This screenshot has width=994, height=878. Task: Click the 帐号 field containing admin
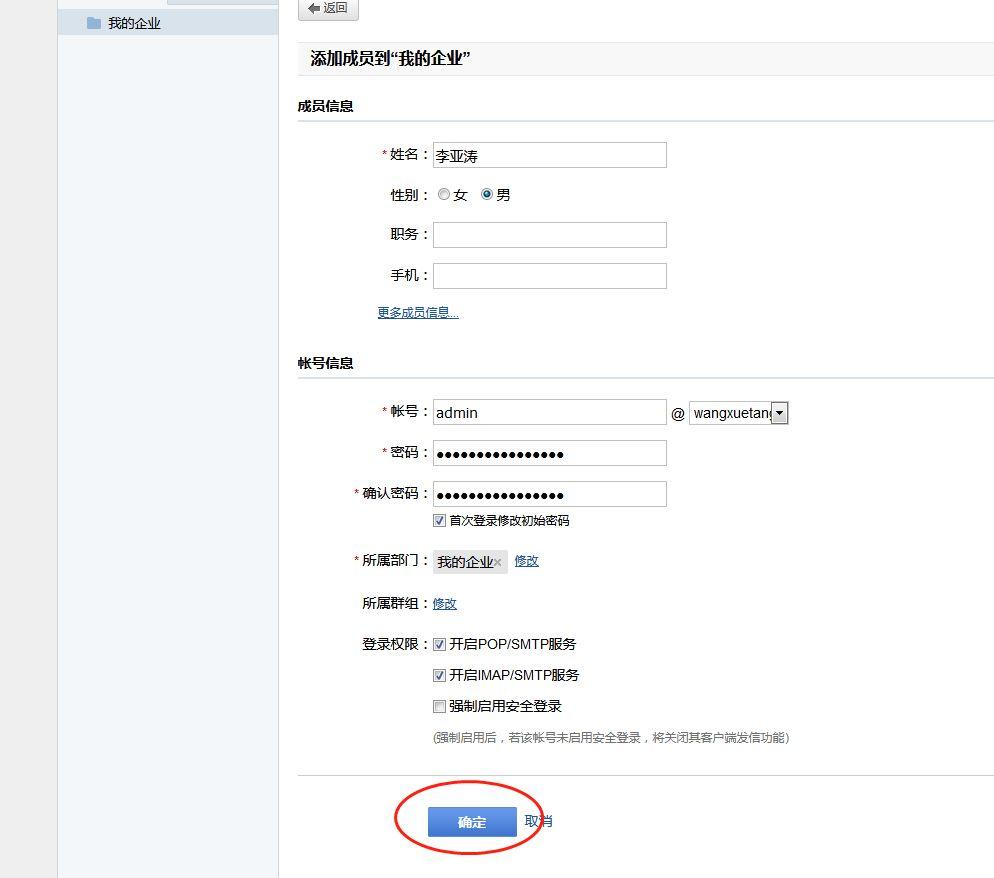[x=549, y=412]
